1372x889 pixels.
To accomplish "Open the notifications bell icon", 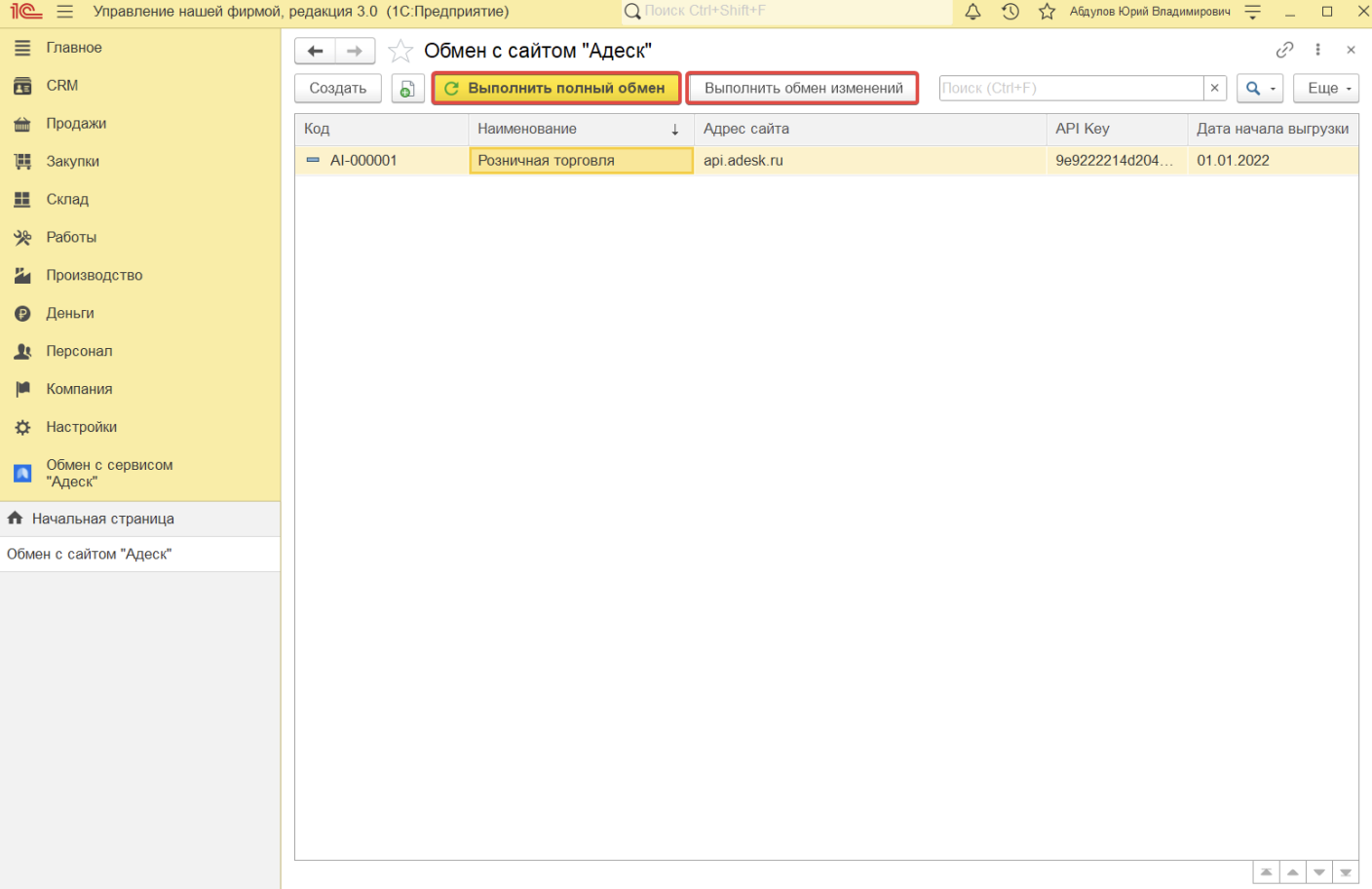I will 972,12.
